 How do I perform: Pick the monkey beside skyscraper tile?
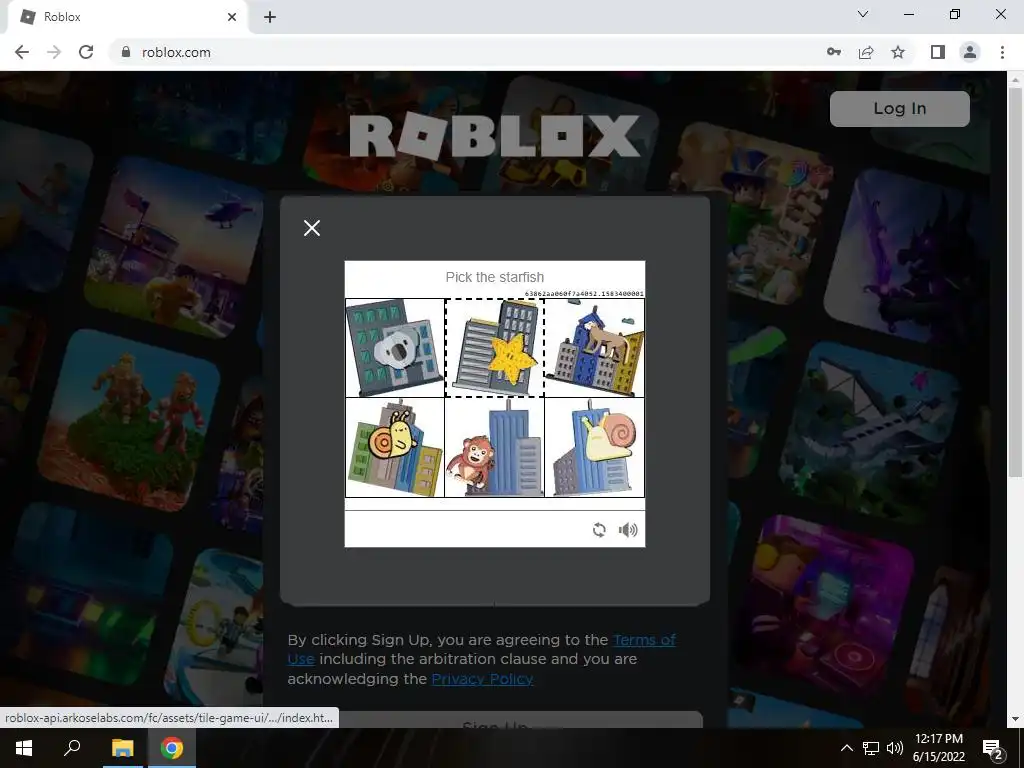click(x=494, y=447)
